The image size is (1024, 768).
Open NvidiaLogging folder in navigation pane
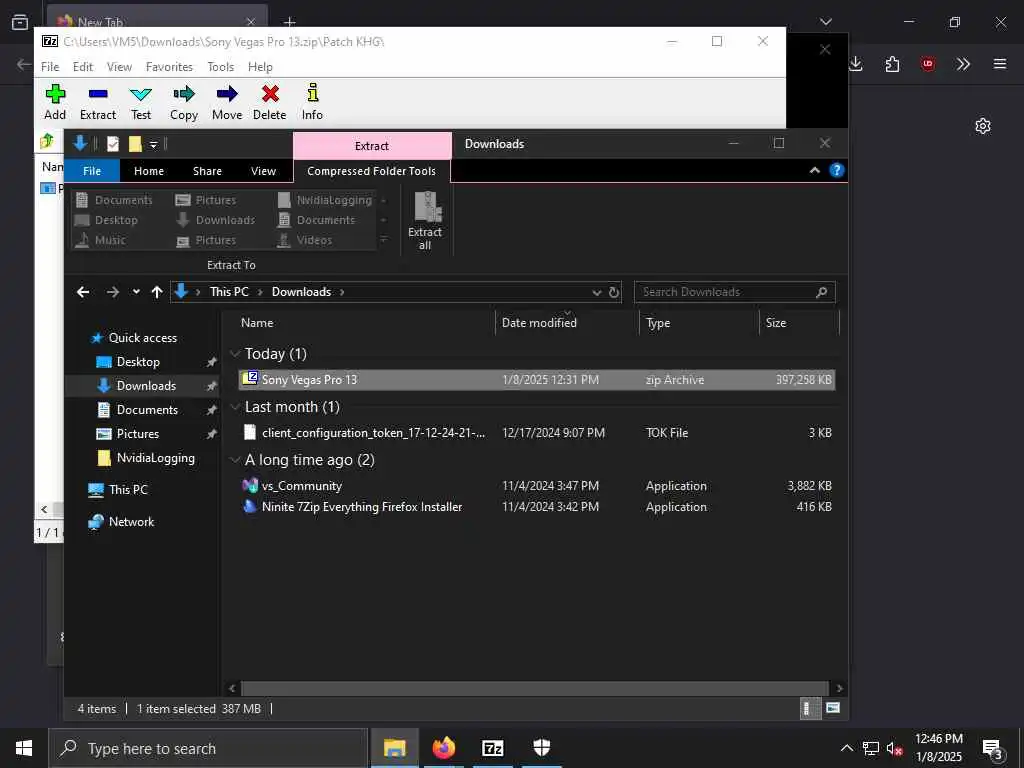155,458
